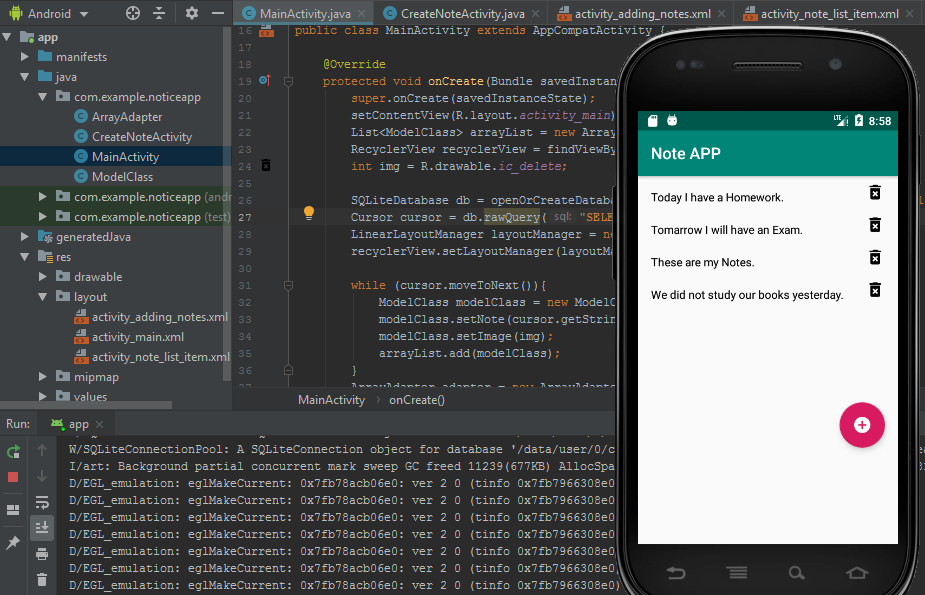Expand the com.example.noticeapp (test) package

(x=42, y=216)
